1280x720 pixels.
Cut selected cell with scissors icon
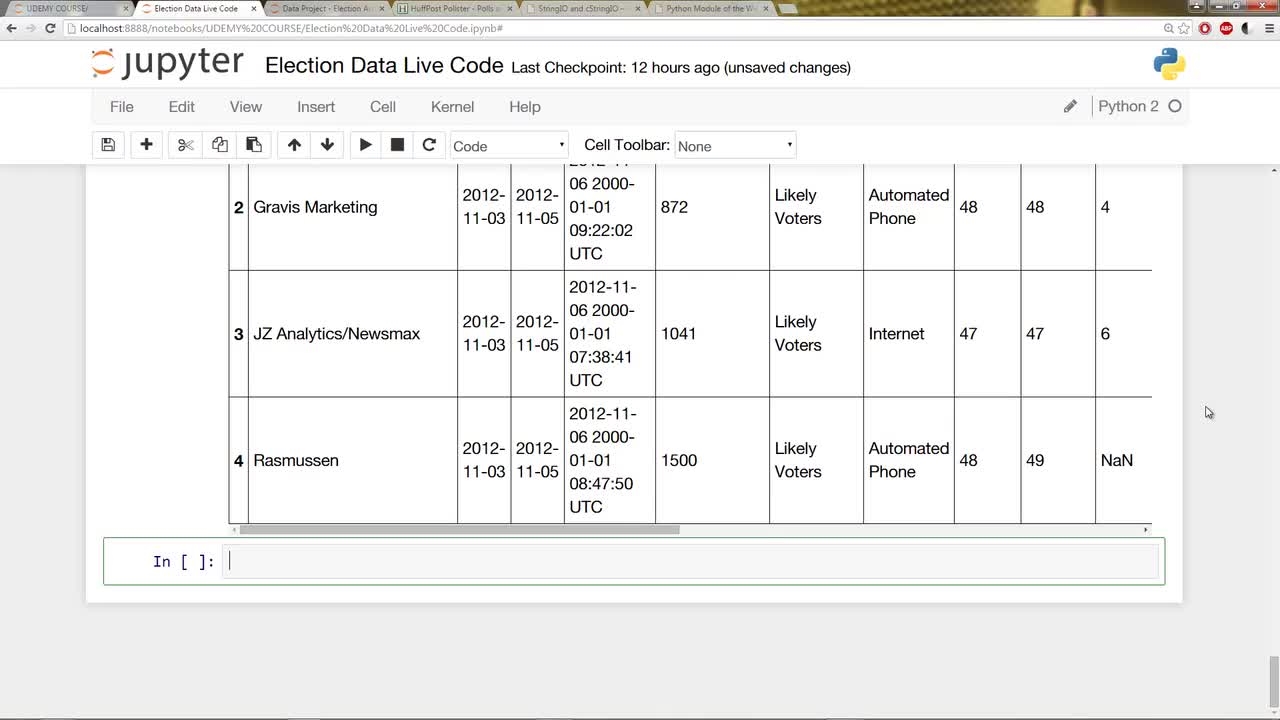[185, 145]
